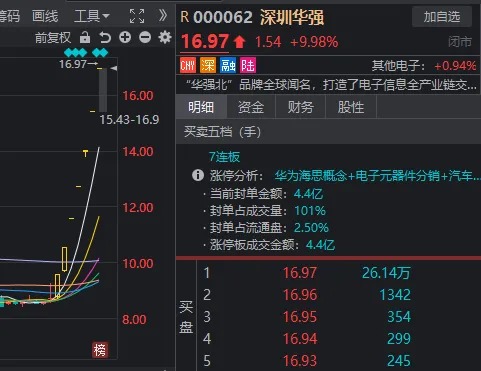Click buy volume 354
This screenshot has width=481, height=371.
(399, 317)
